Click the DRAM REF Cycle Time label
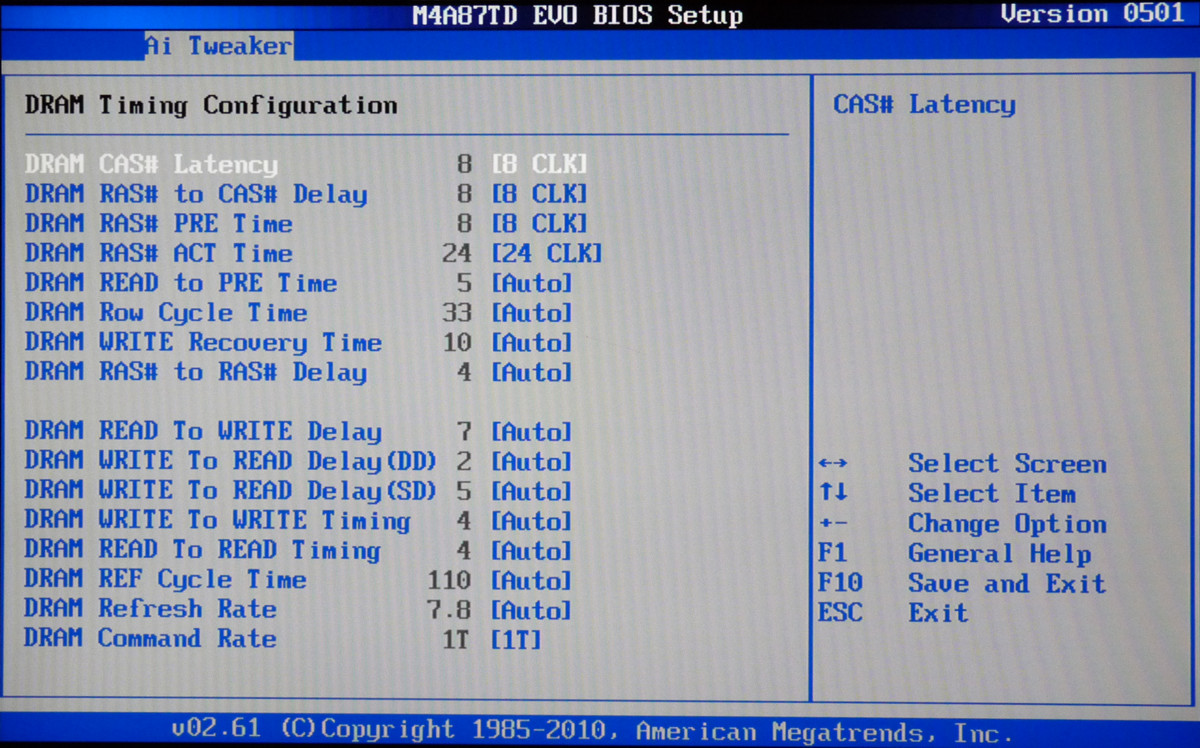Viewport: 1200px width, 748px height. [166, 580]
